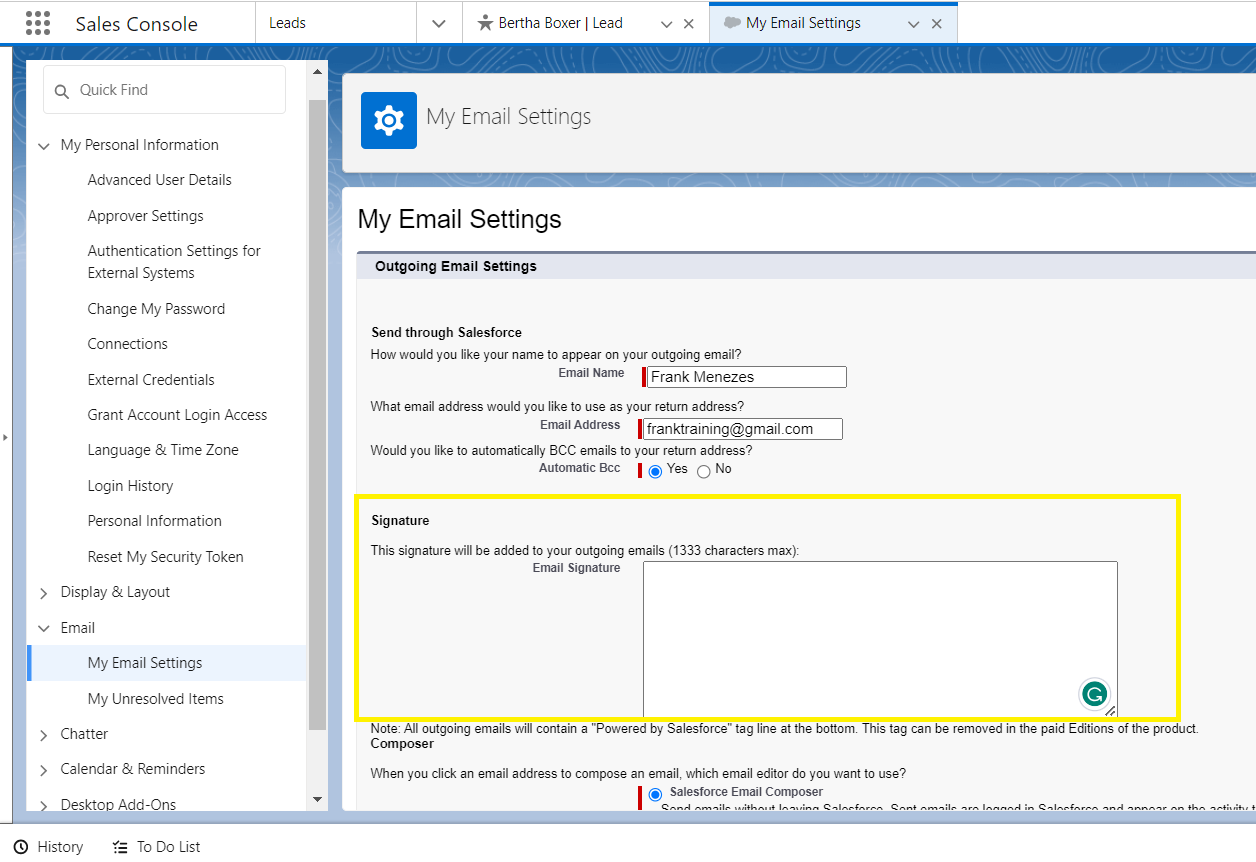Open the App Launcher grid icon
The height and width of the screenshot is (862, 1256).
(38, 23)
